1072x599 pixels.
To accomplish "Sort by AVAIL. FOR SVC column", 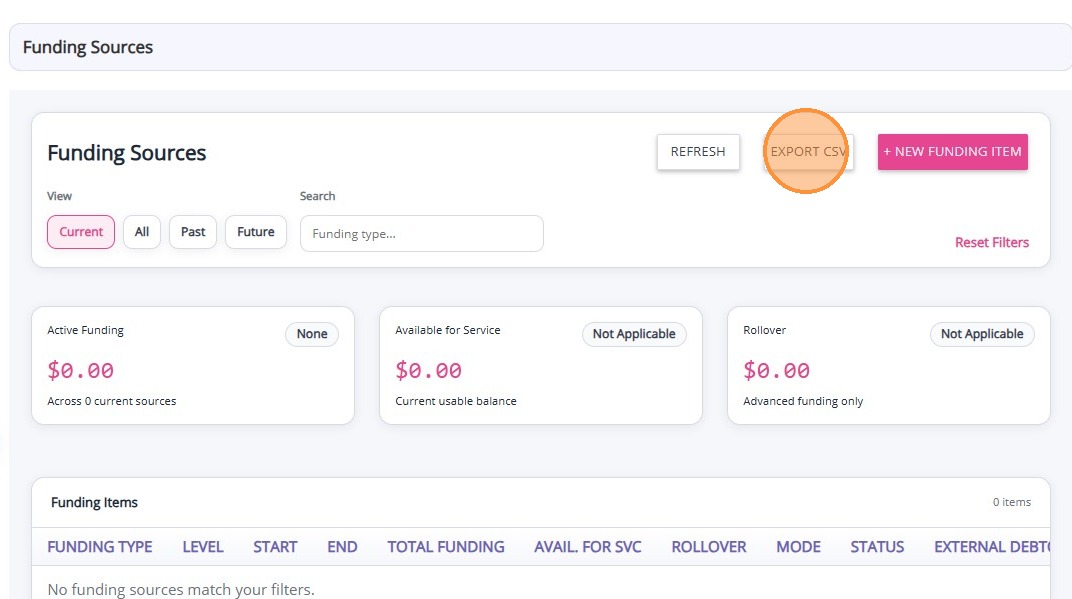I will point(588,547).
